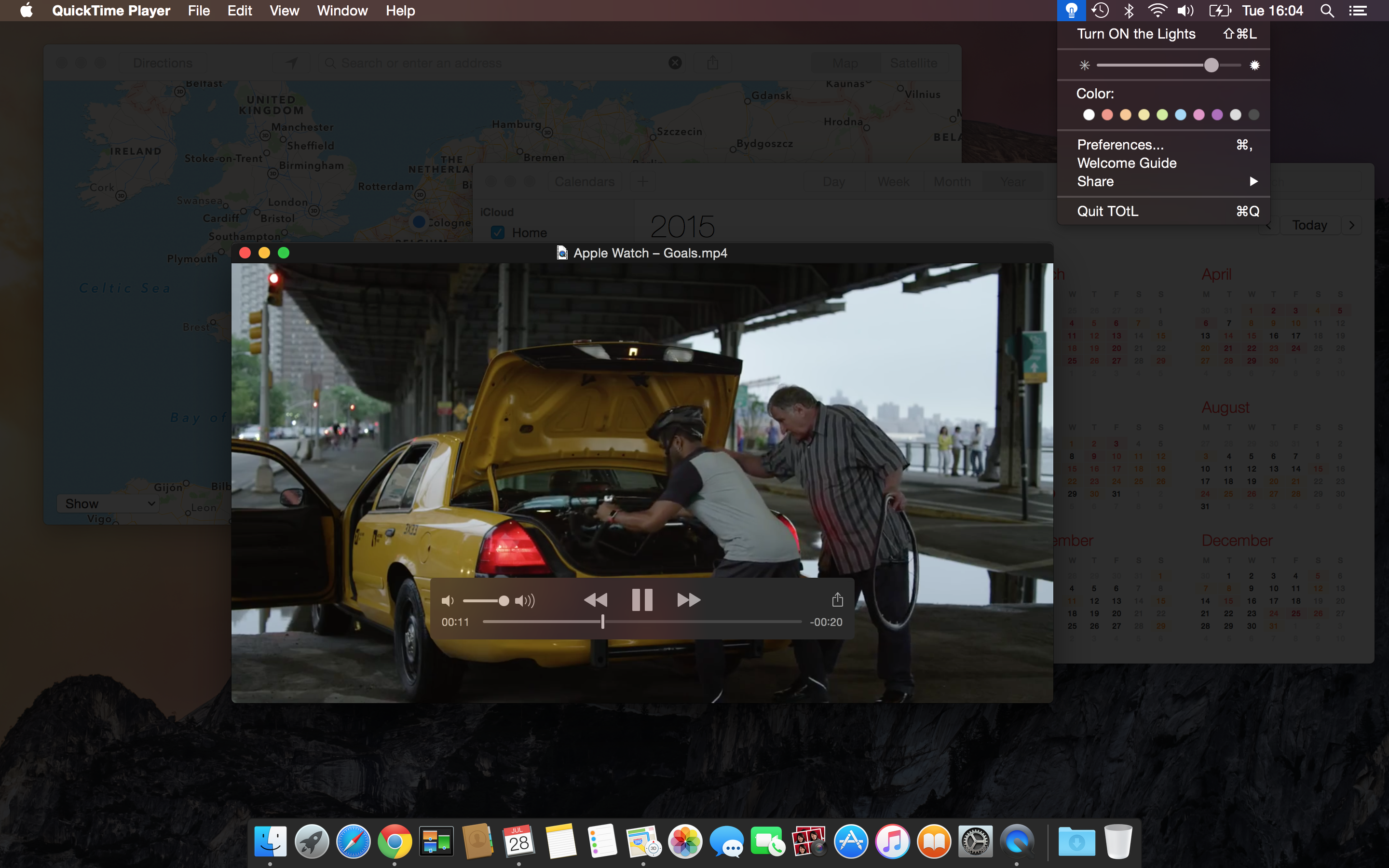Open Google Chrome from the Dock

(395, 841)
